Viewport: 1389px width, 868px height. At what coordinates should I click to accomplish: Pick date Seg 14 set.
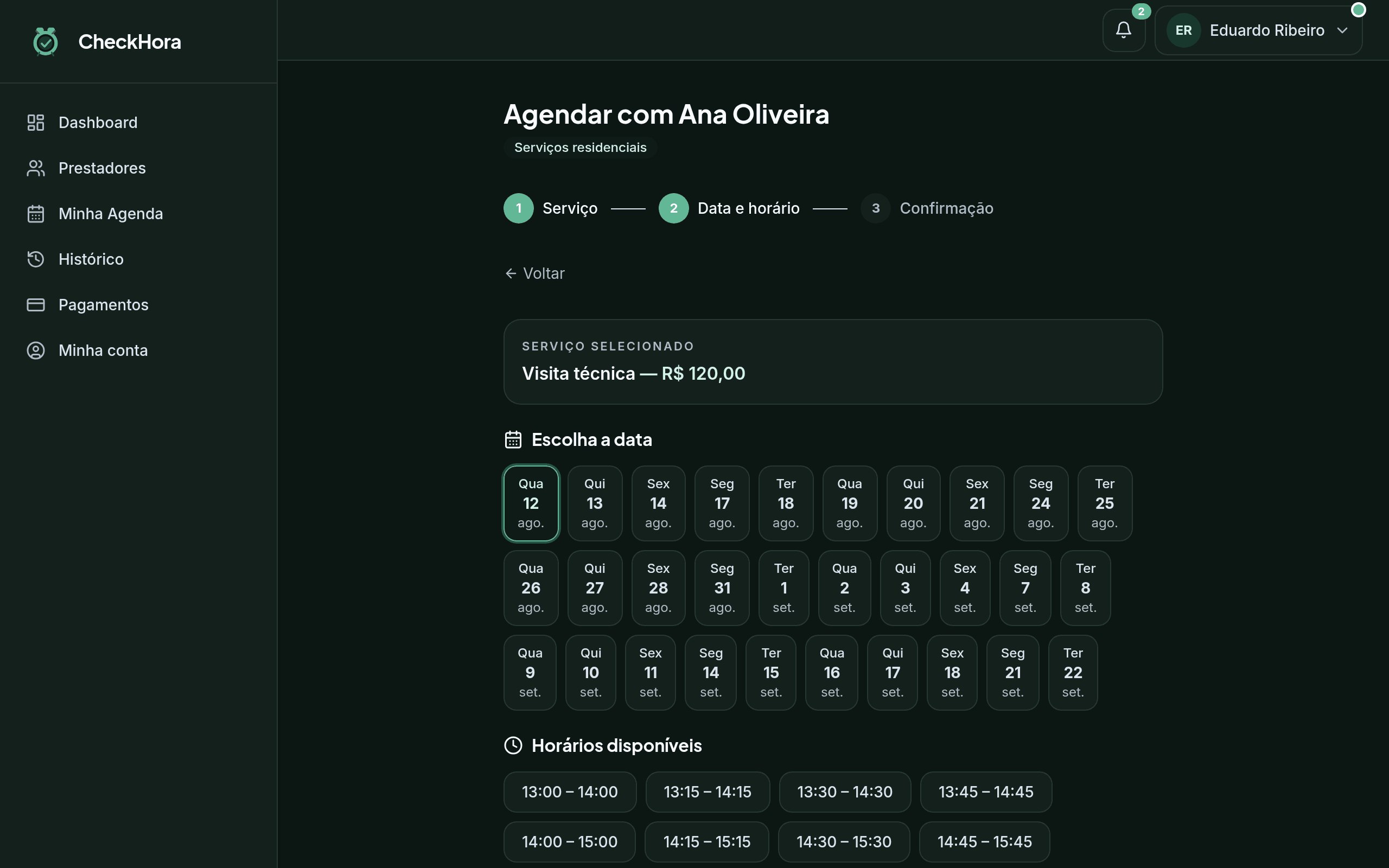pos(711,673)
